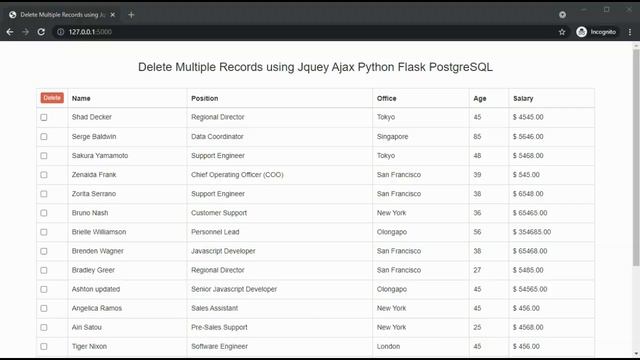Mark the Bruno Nash checkbox
This screenshot has width=640, height=360.
tap(44, 213)
